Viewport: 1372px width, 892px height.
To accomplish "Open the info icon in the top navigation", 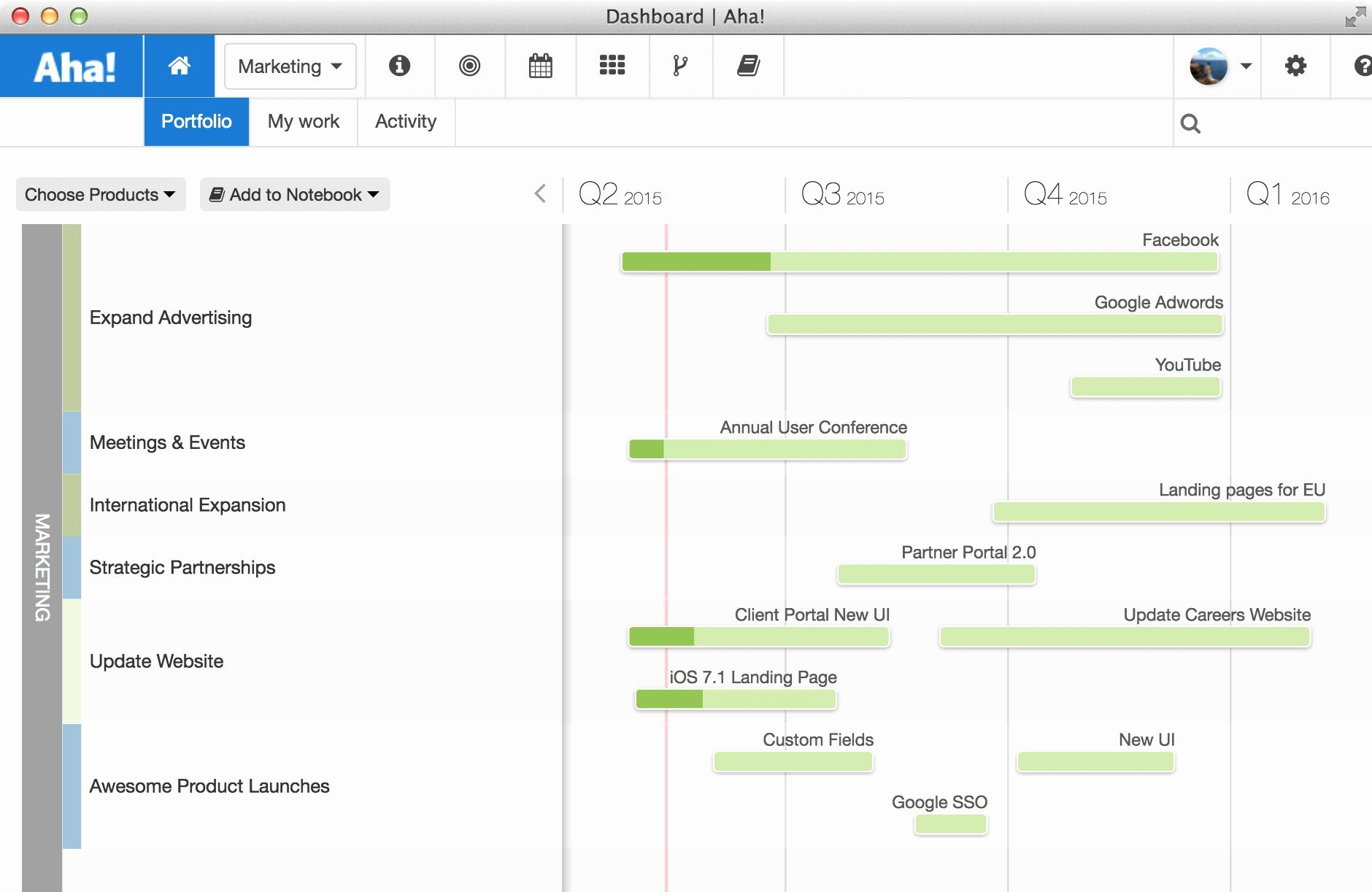I will [399, 66].
